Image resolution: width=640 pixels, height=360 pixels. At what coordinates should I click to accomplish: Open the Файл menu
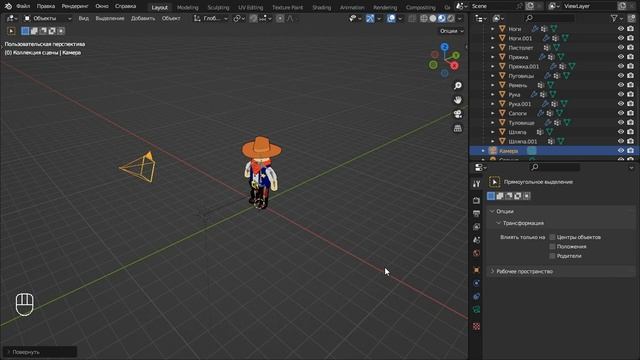coord(23,6)
